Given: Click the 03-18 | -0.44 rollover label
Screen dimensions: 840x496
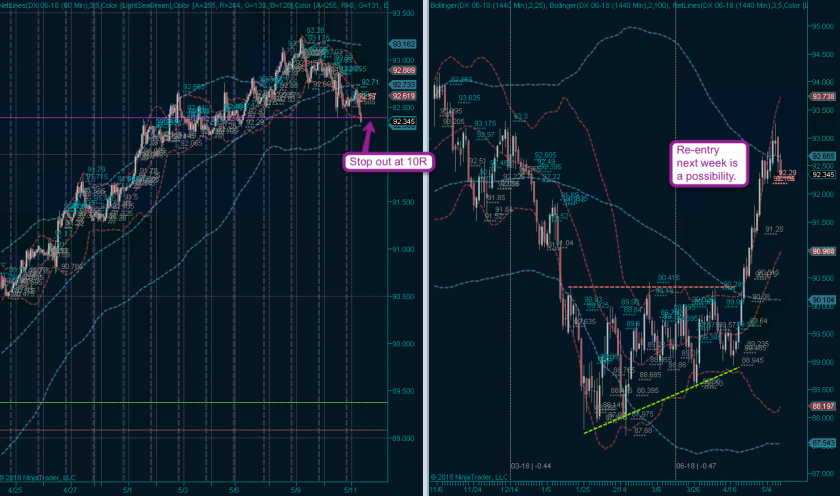Looking at the screenshot, I should coord(531,465).
